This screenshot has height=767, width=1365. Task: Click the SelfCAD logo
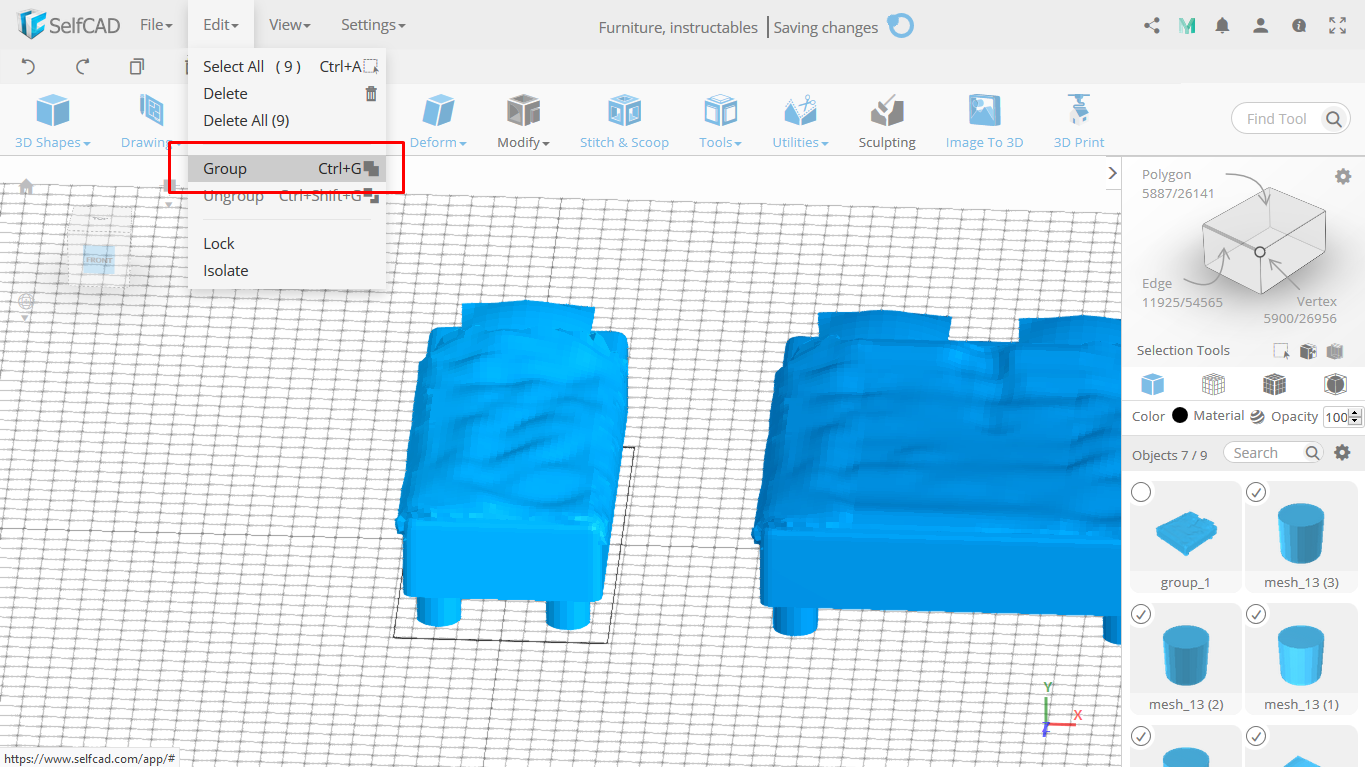[x=68, y=25]
